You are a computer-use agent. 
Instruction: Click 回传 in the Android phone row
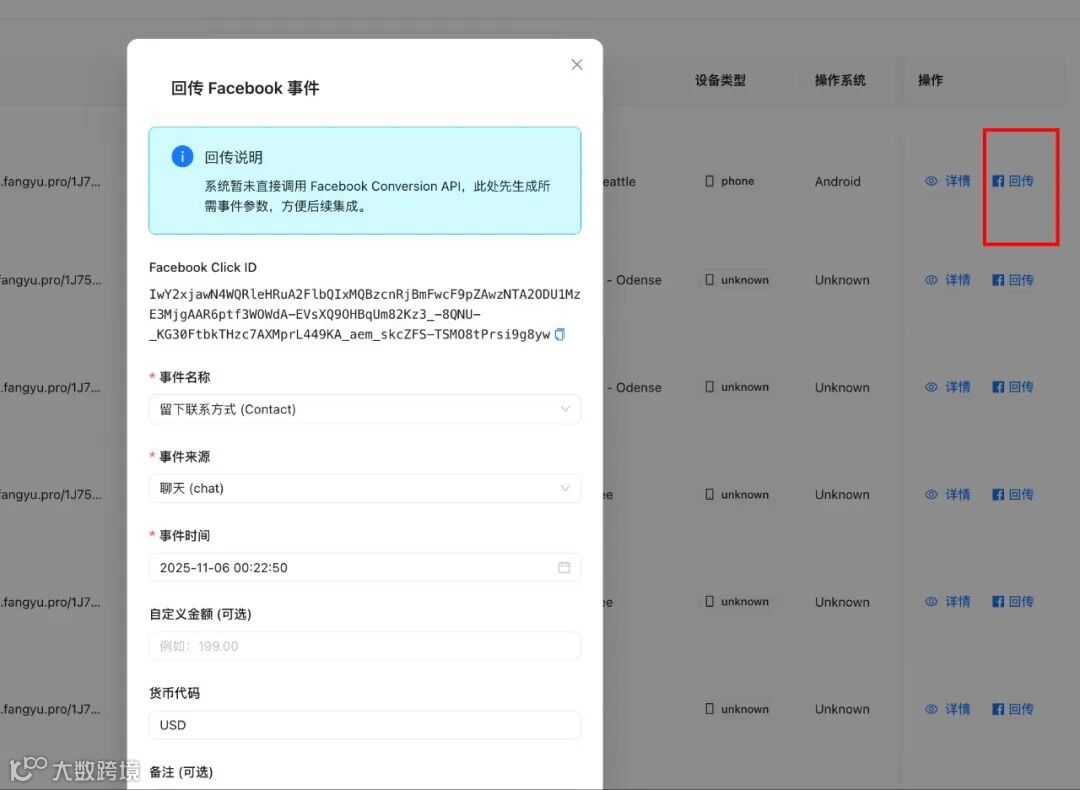pyautogui.click(x=1013, y=181)
